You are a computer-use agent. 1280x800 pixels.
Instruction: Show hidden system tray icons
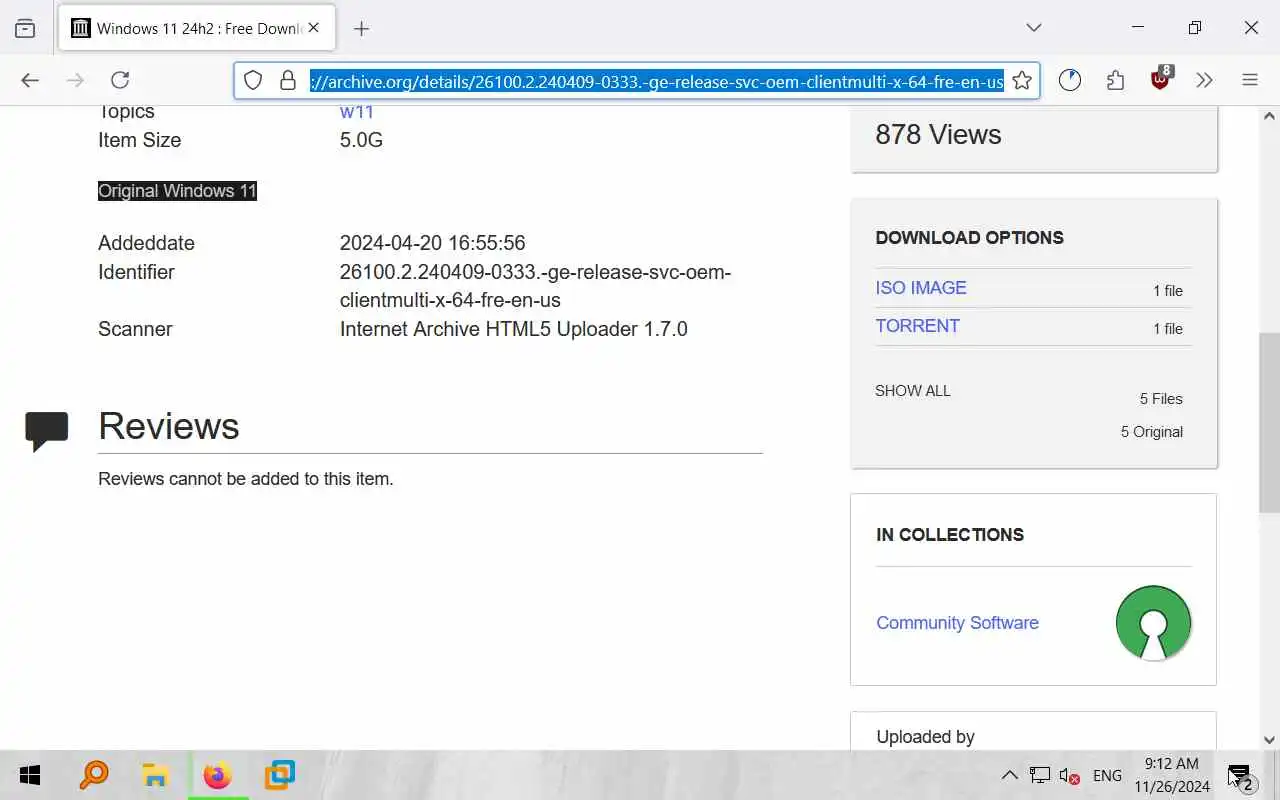(1010, 775)
